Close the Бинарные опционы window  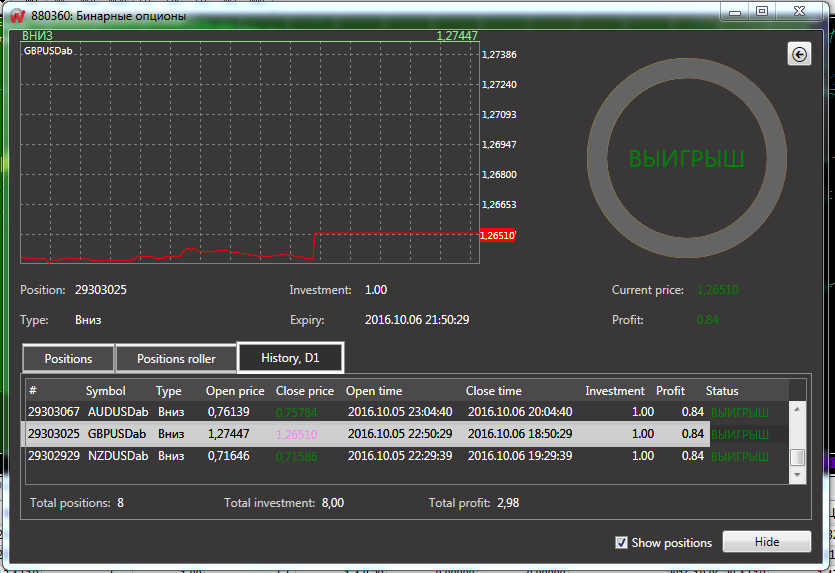800,10
